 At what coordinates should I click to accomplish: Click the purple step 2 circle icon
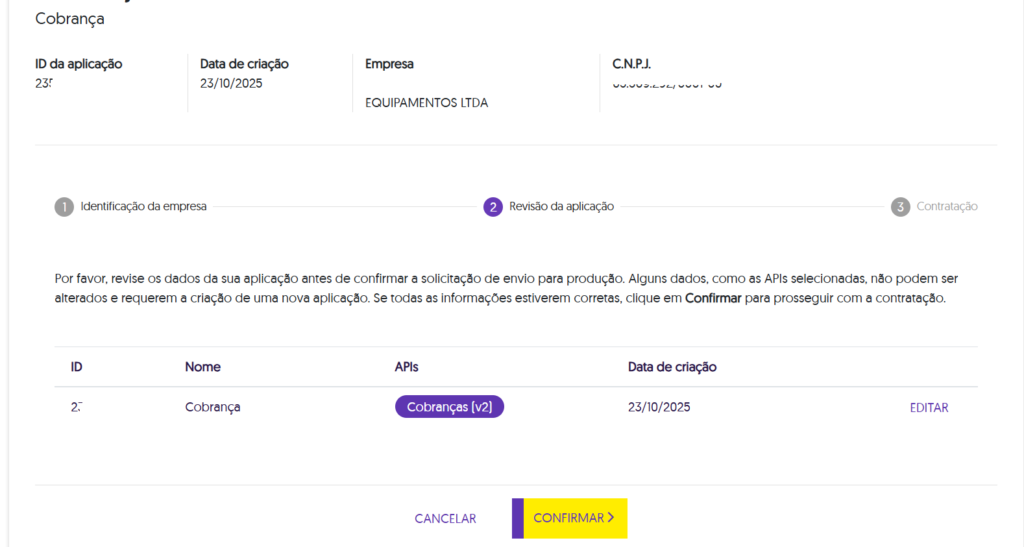(492, 207)
